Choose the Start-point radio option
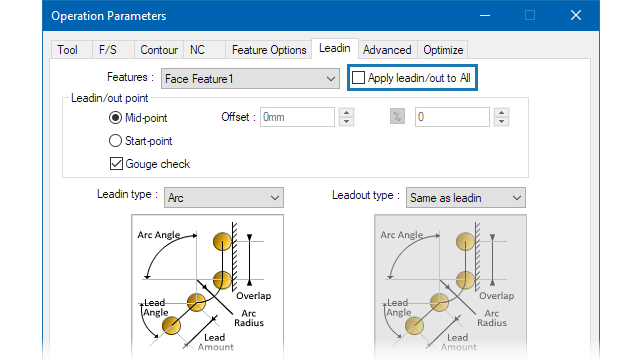Image resolution: width=640 pixels, height=360 pixels. pyautogui.click(x=116, y=141)
